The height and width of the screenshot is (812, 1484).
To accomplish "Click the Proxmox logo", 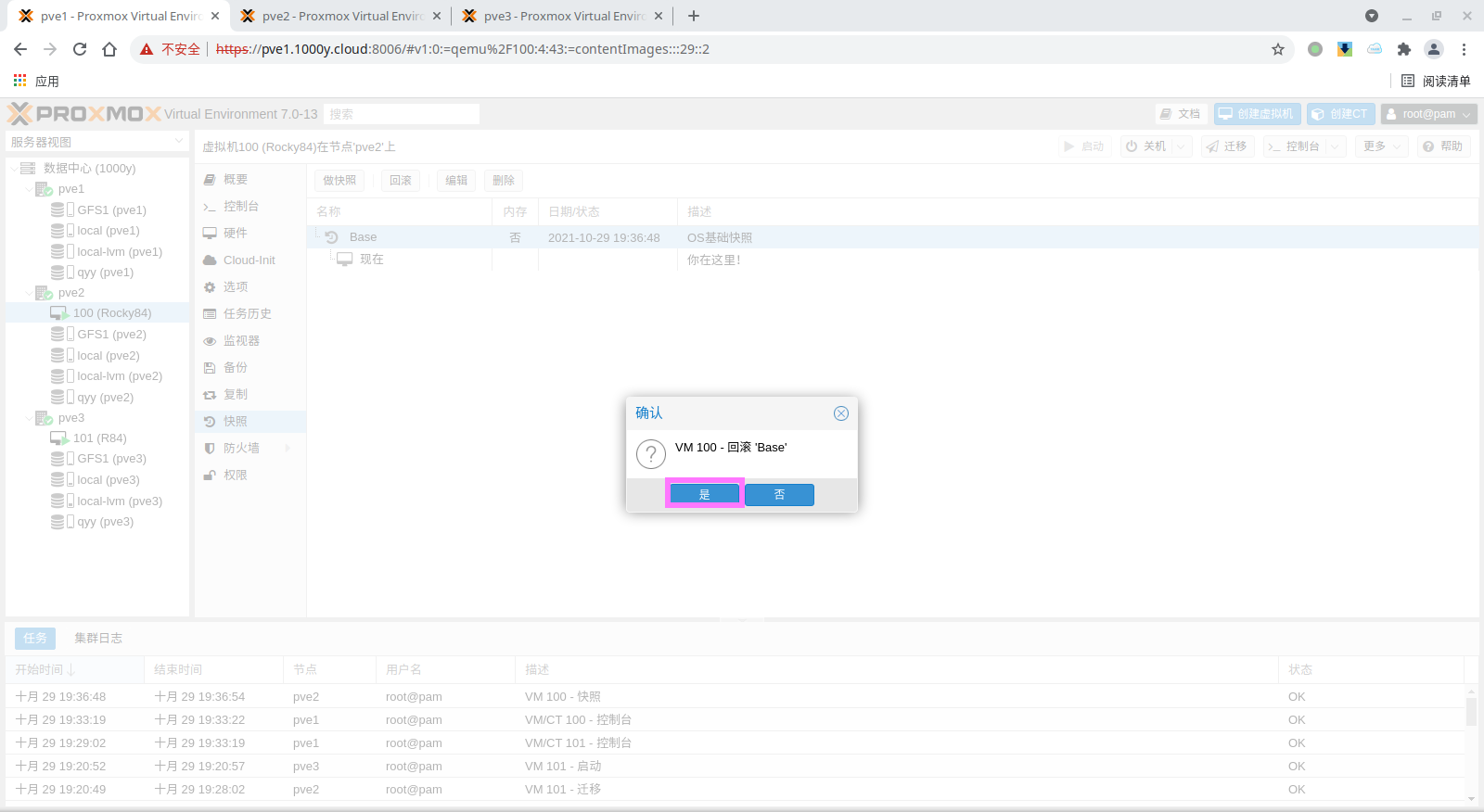I will tap(84, 114).
